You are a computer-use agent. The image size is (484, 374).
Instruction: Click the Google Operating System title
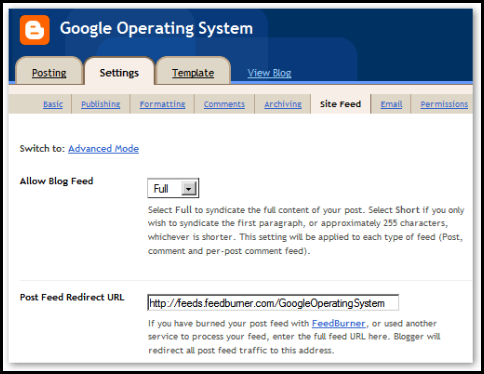(x=156, y=29)
